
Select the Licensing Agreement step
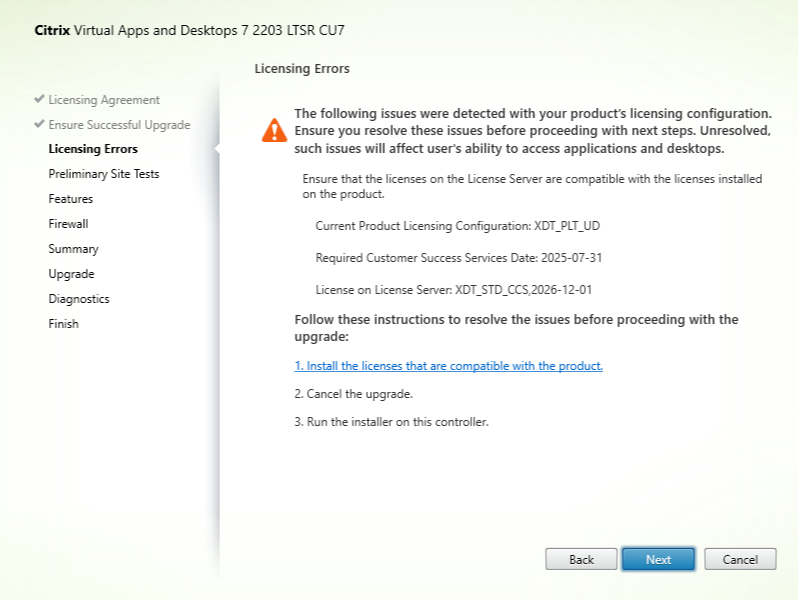[x=103, y=100]
